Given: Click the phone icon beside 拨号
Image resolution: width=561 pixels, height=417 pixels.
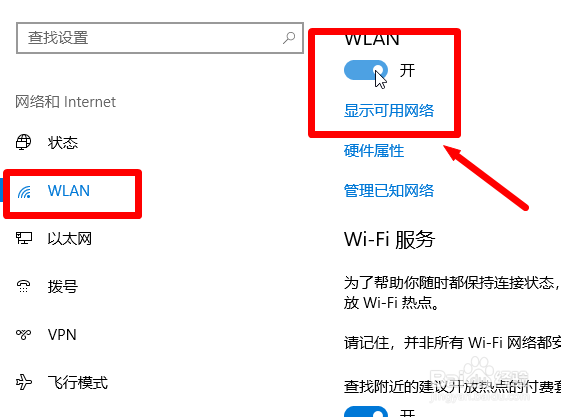Looking at the screenshot, I should (x=24, y=286).
